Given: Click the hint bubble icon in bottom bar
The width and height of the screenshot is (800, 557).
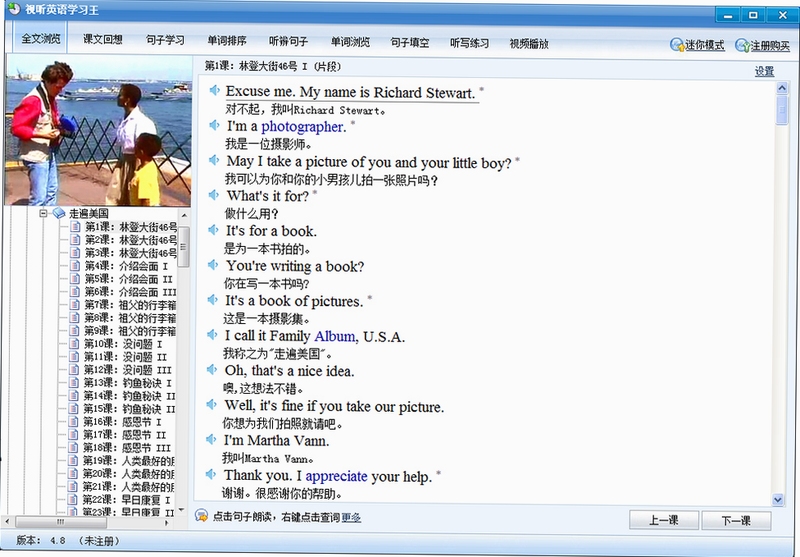Looking at the screenshot, I should pyautogui.click(x=202, y=516).
